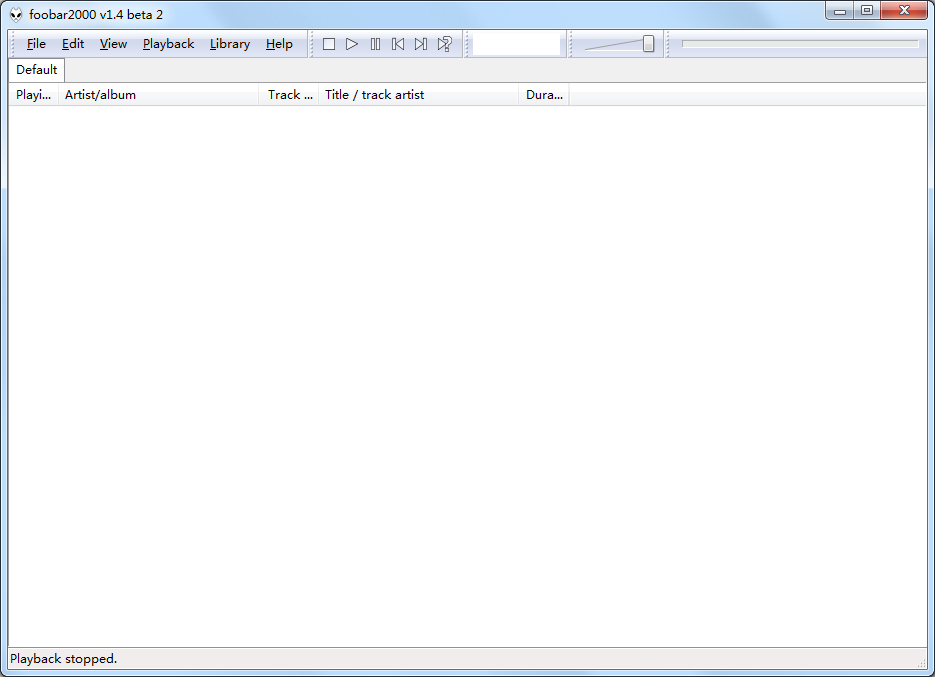This screenshot has width=935, height=677.
Task: Minimize the foobar2000 window
Action: point(840,11)
